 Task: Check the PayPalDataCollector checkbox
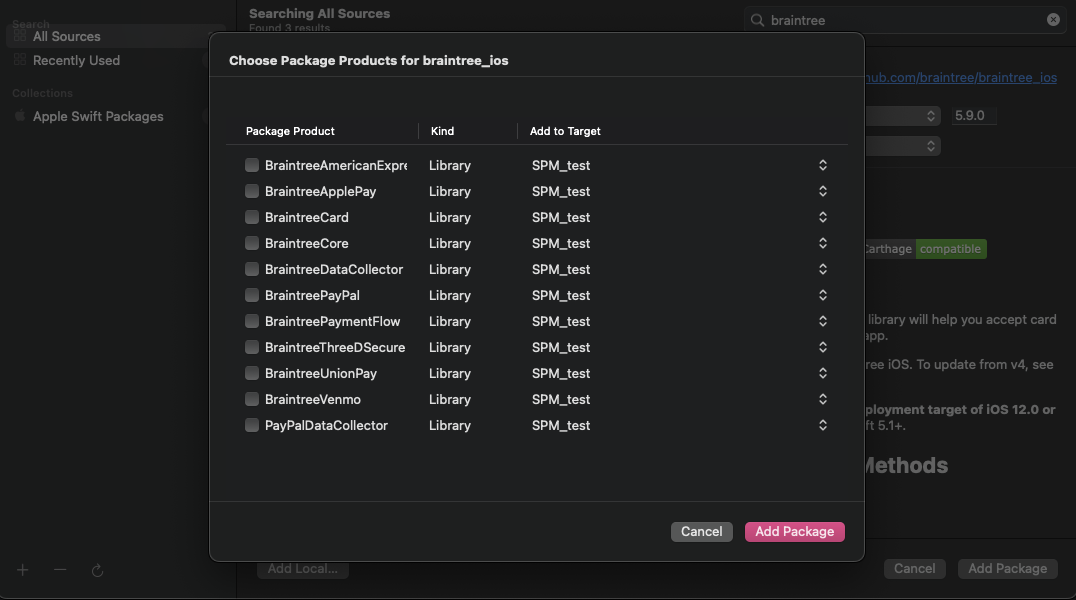[x=252, y=426]
